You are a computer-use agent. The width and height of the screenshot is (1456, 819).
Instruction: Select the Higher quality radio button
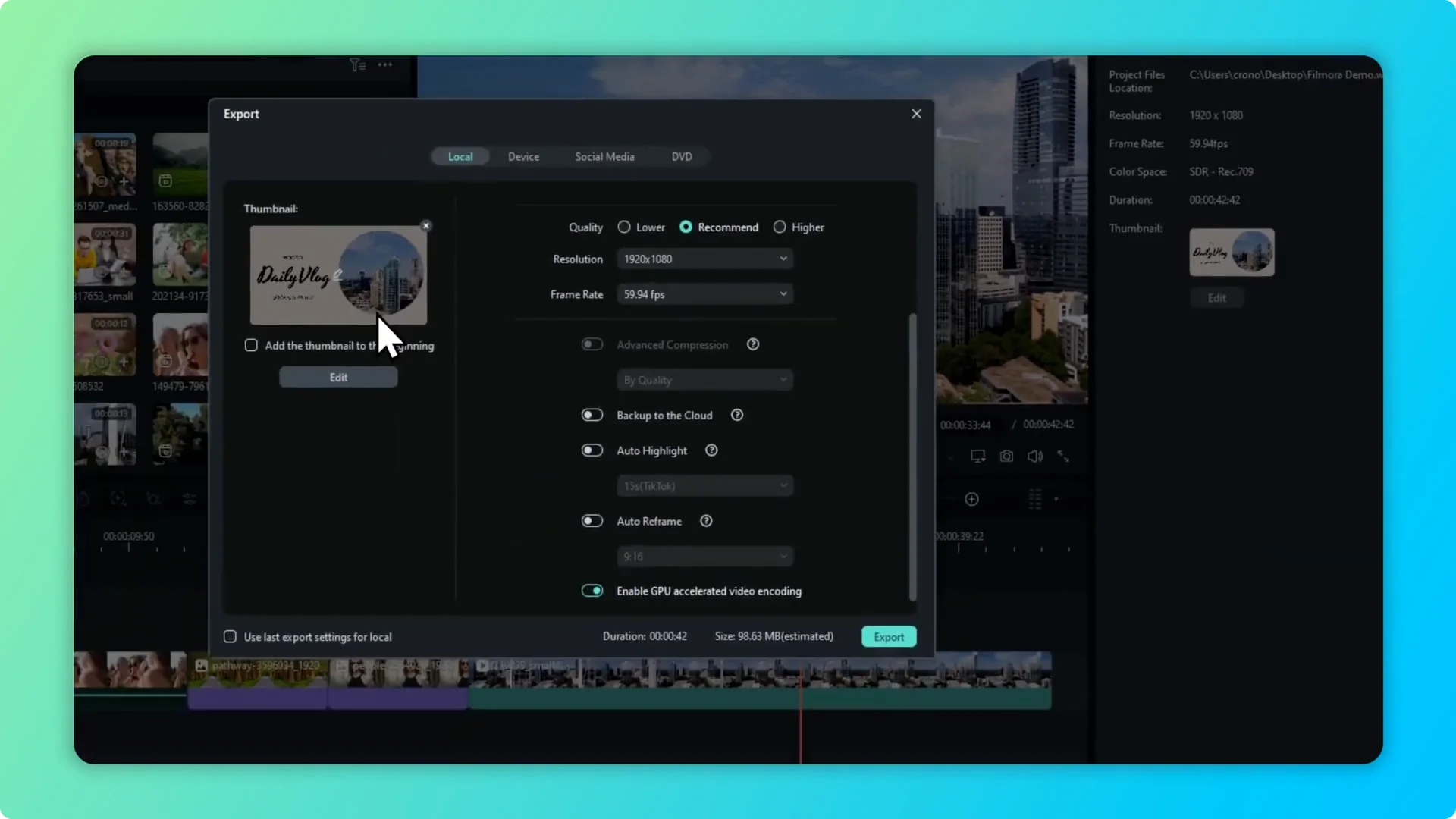(x=780, y=227)
